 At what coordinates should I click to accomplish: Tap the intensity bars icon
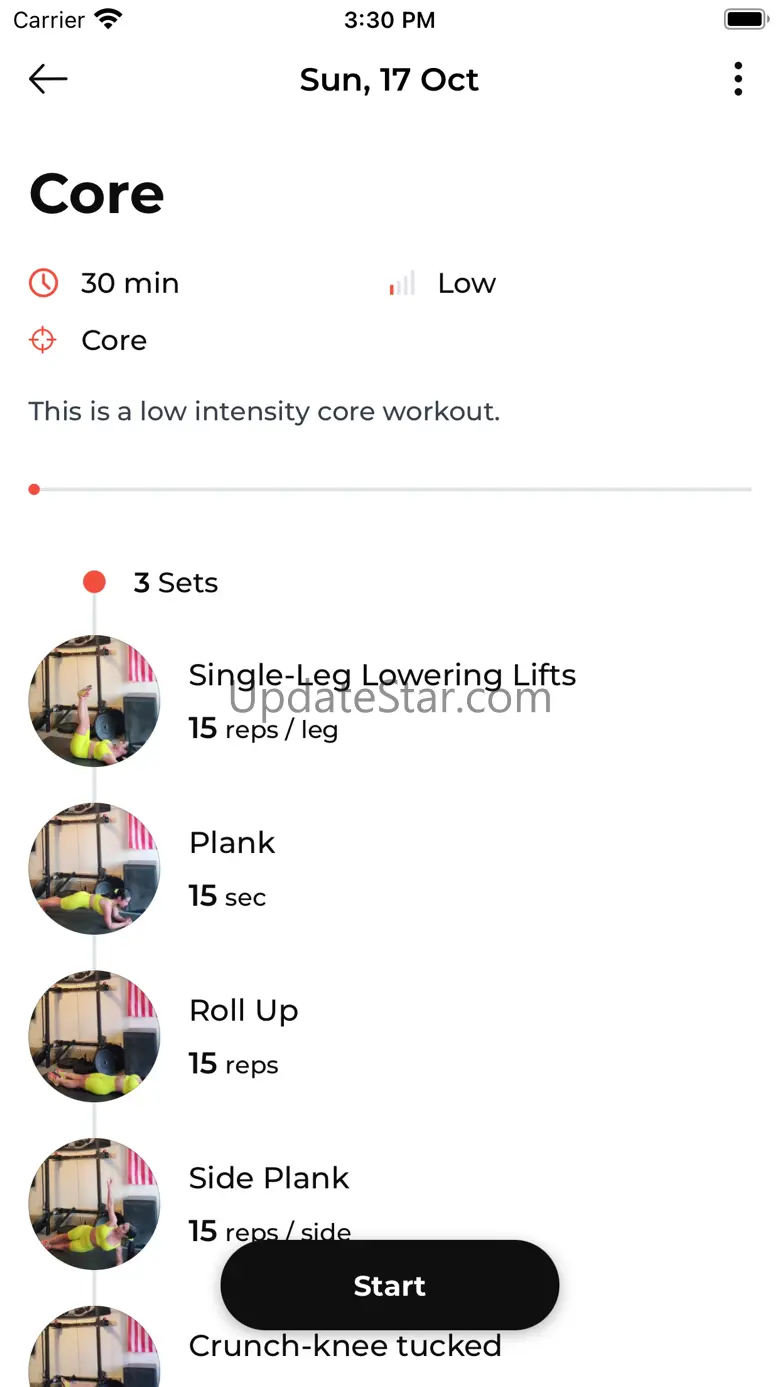point(402,284)
